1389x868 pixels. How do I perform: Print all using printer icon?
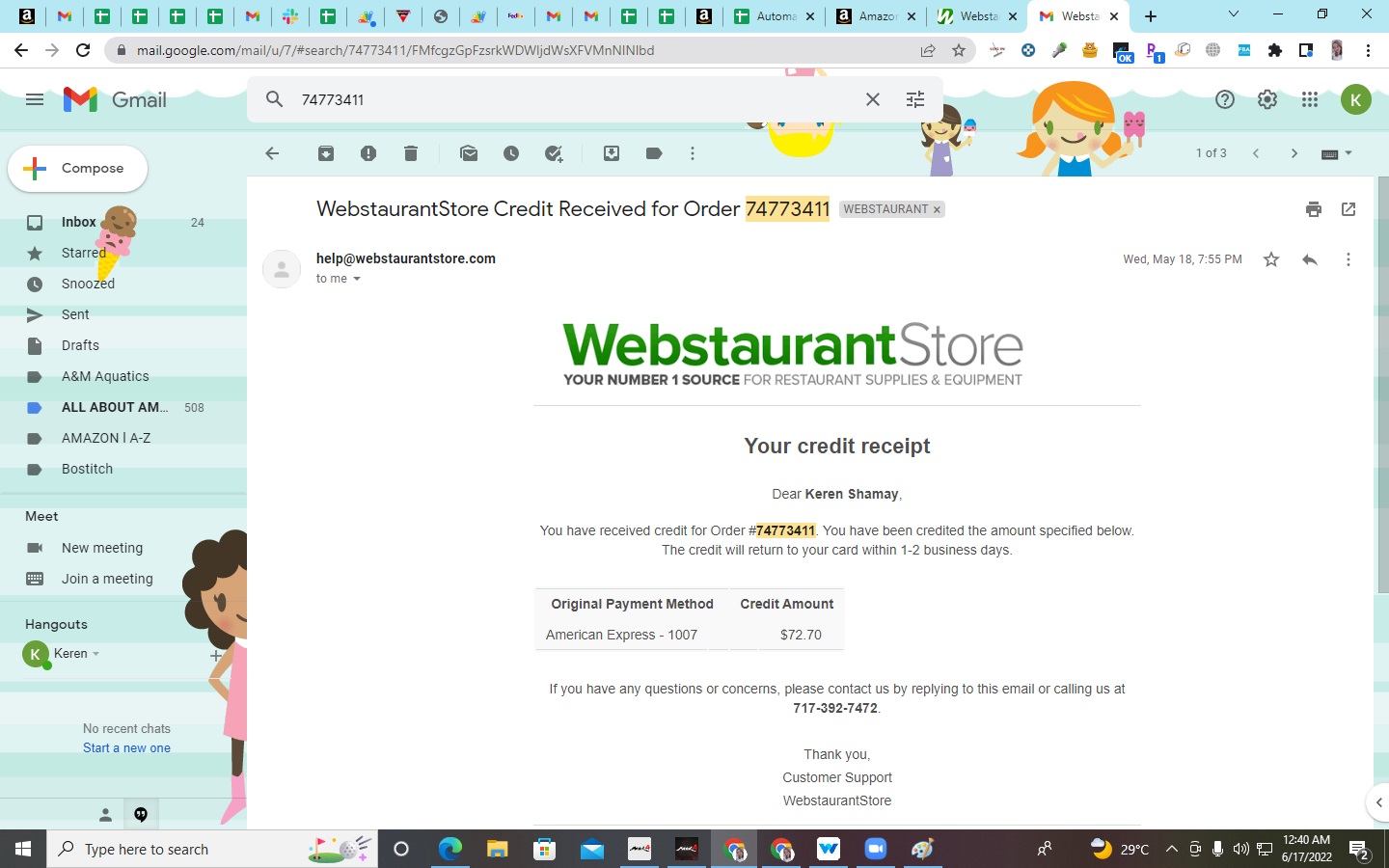tap(1314, 209)
